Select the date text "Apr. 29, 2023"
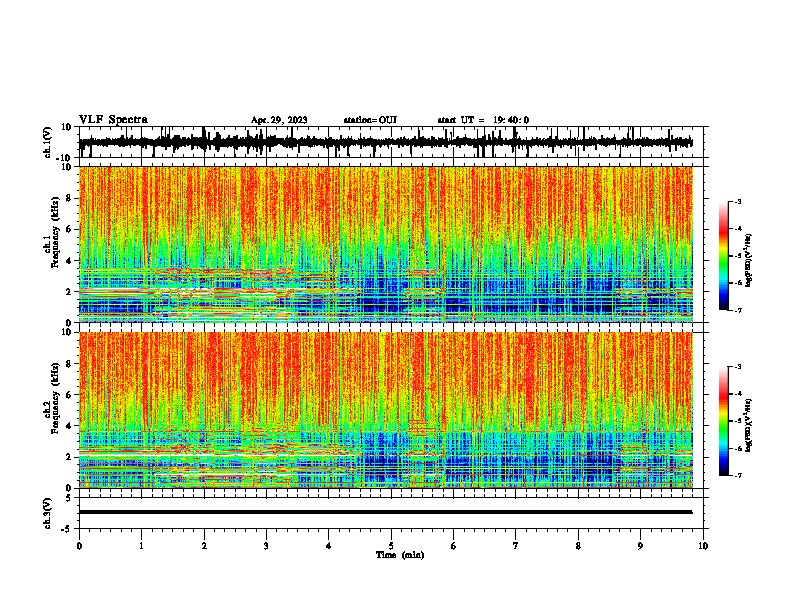 click(x=279, y=120)
